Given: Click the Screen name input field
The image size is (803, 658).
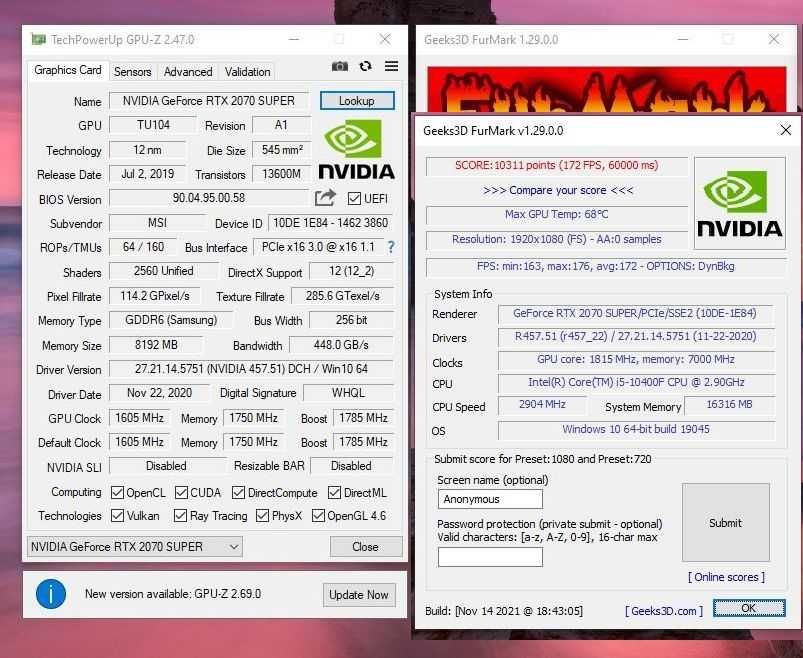Looking at the screenshot, I should click(x=490, y=499).
